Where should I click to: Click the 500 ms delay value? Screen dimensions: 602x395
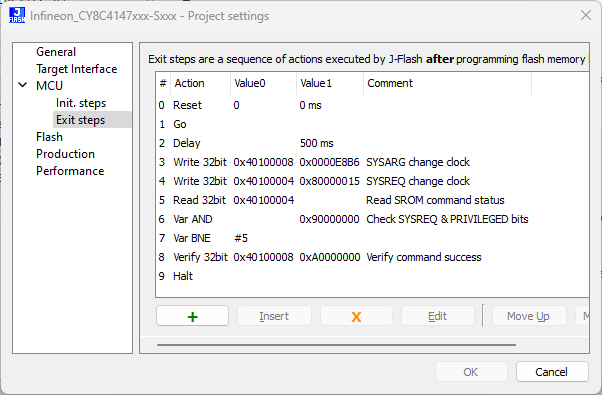316,143
